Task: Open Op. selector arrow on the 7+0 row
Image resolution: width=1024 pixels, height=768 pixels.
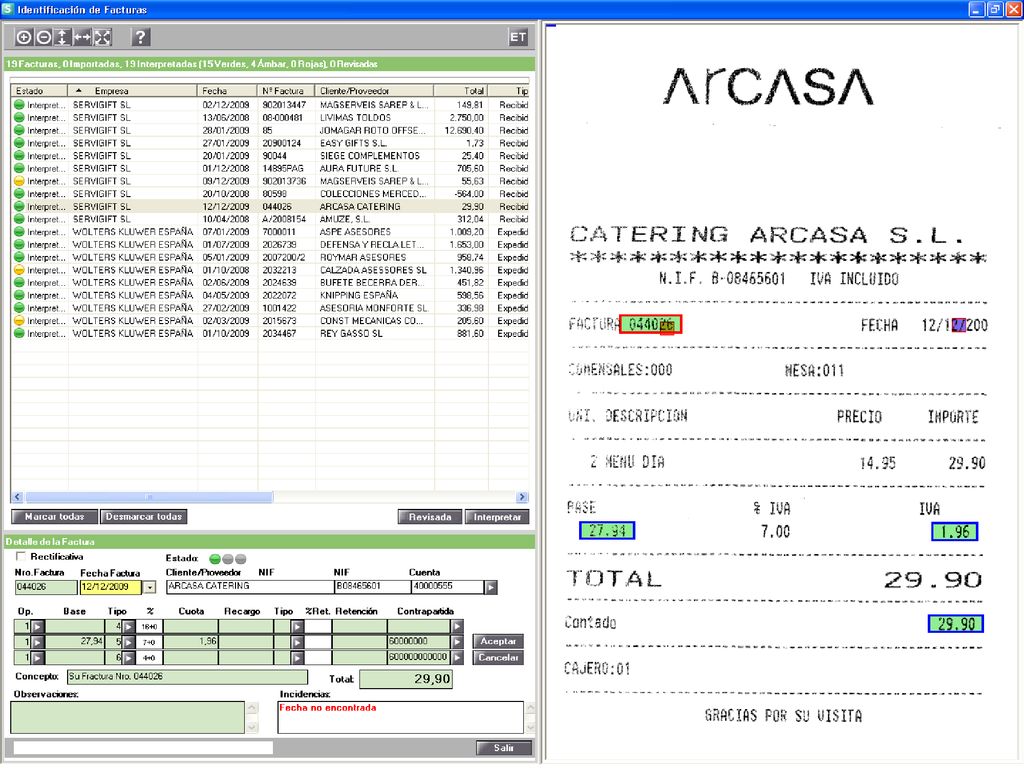Action: pos(37,642)
